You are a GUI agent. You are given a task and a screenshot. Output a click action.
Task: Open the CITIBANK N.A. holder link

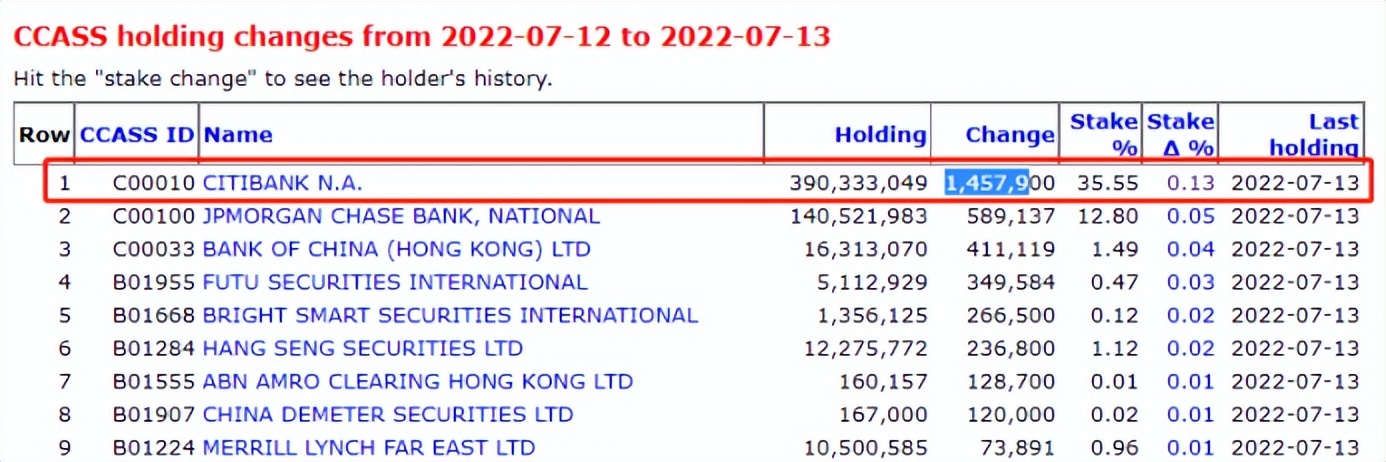282,183
